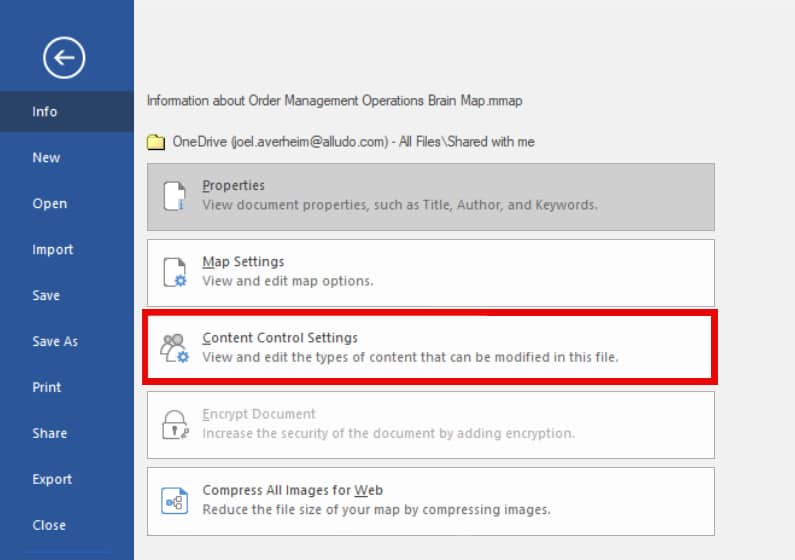This screenshot has height=560, width=795.
Task: Click Save in the sidebar
Action: (x=46, y=296)
